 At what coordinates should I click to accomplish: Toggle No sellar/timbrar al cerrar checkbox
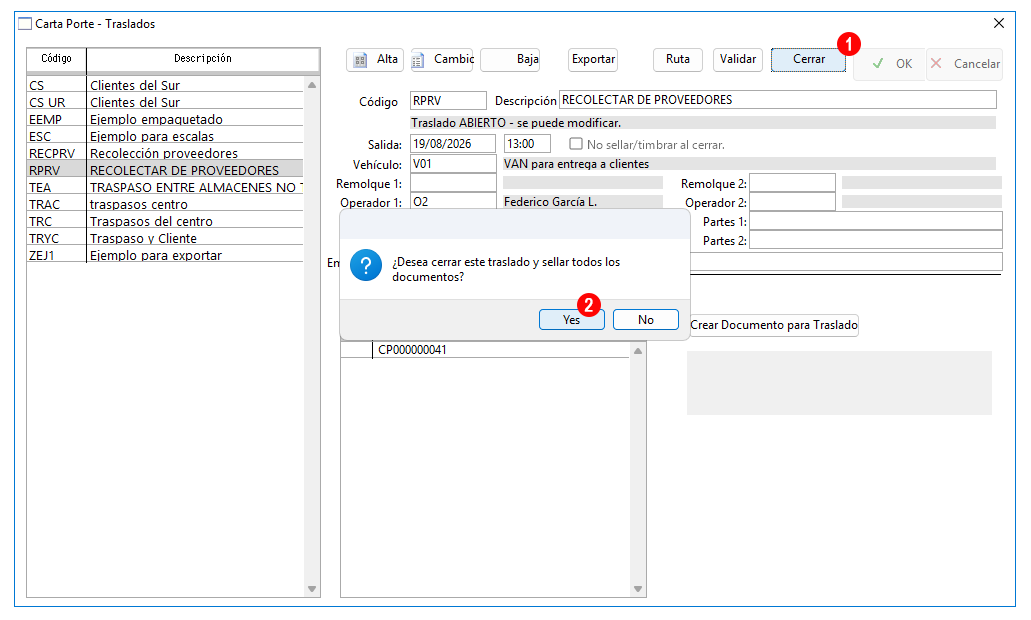(x=576, y=144)
